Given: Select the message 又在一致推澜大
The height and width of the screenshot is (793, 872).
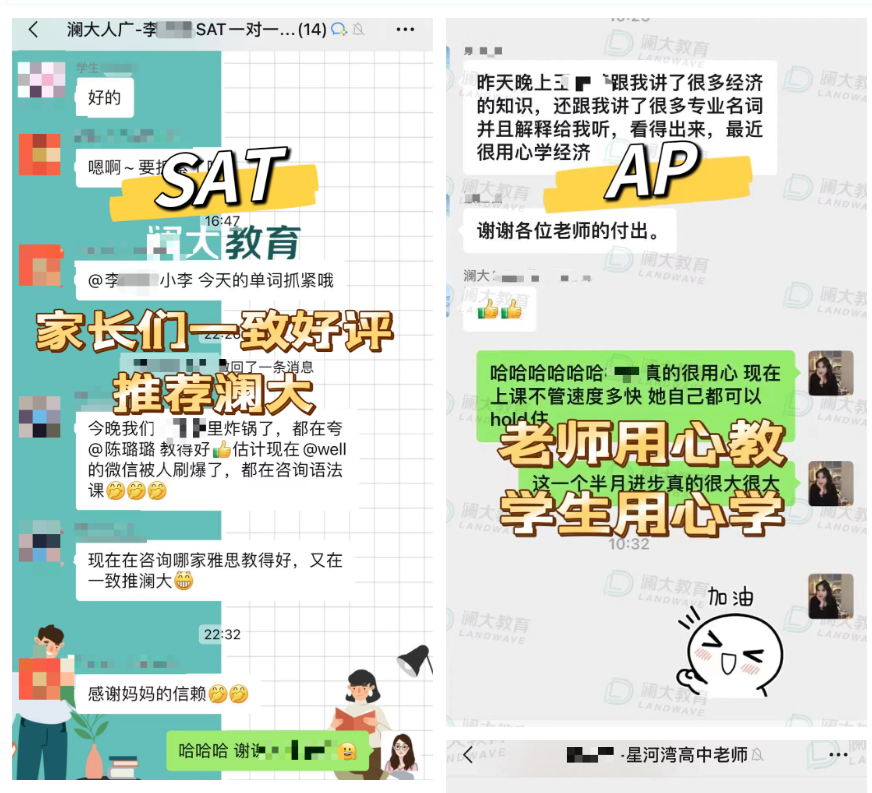Looking at the screenshot, I should point(216,571).
